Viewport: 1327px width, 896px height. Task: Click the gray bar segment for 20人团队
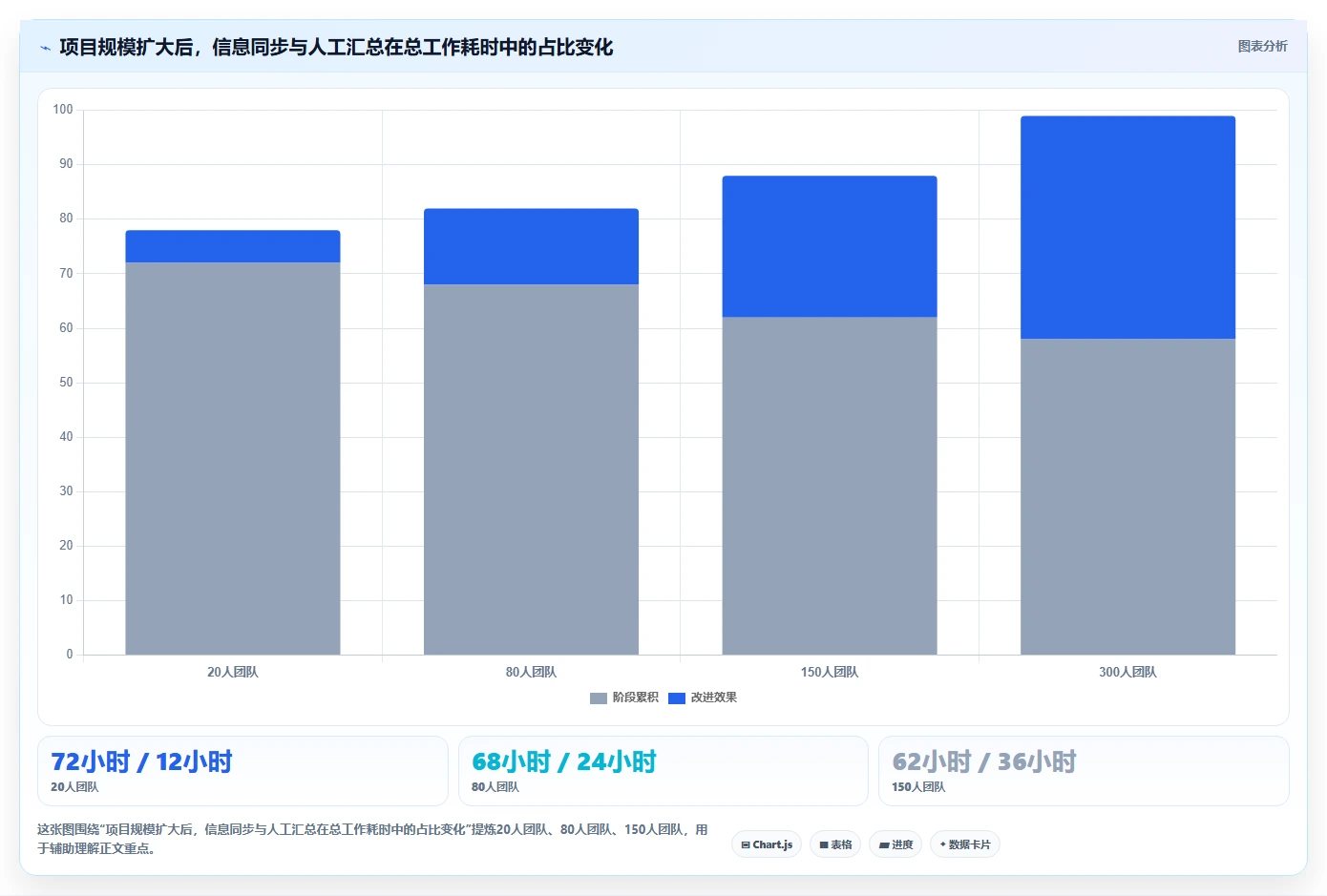pos(233,458)
